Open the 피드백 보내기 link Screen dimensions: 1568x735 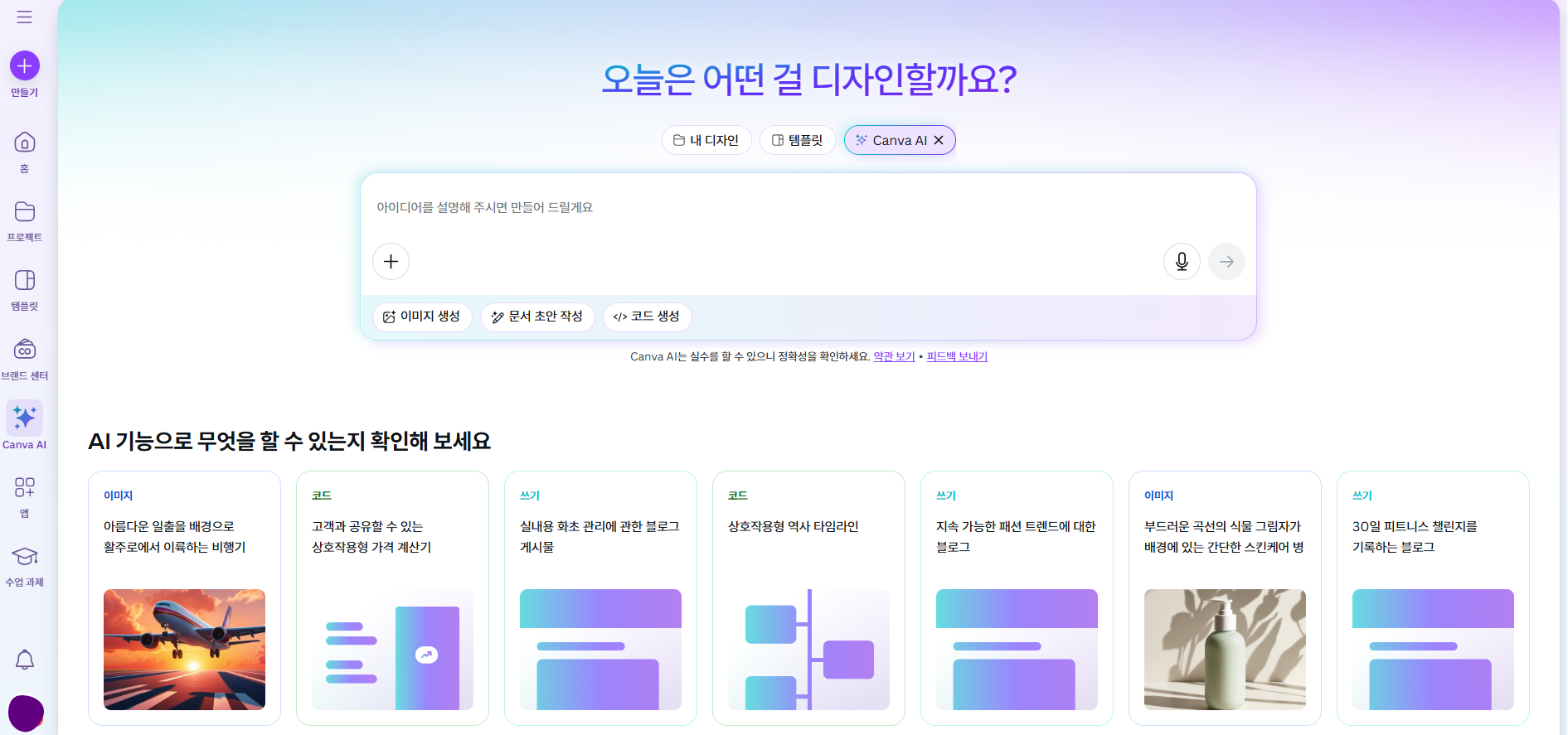[957, 356]
